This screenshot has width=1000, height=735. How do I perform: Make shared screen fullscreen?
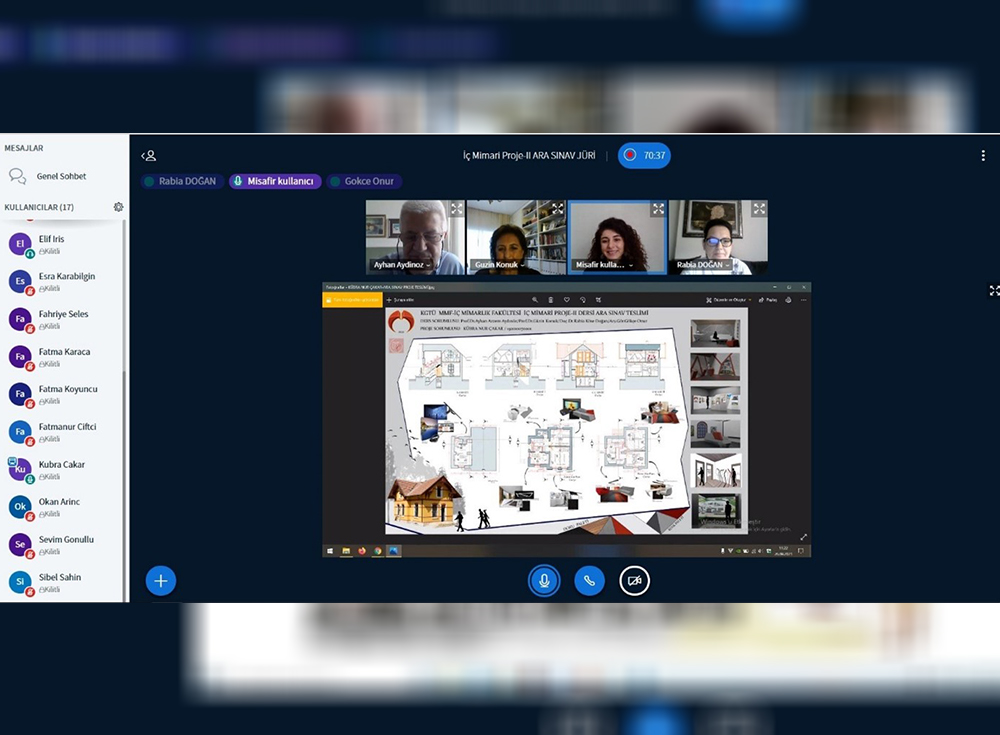[x=993, y=291]
